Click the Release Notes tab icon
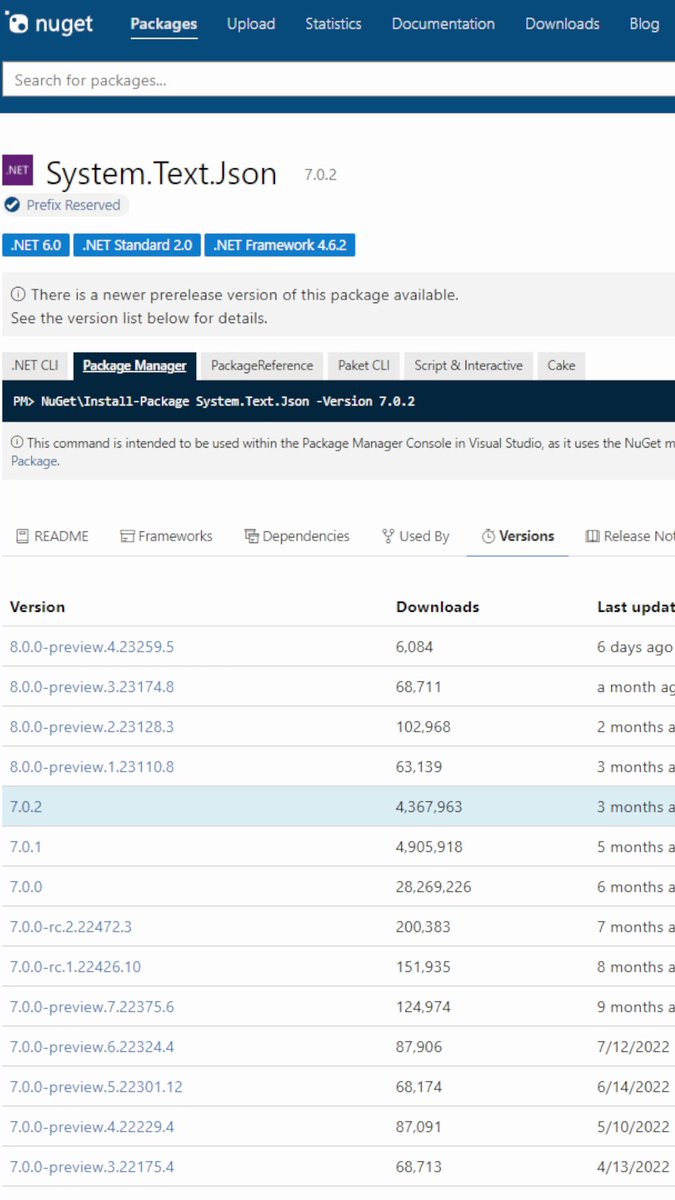Viewport: 675px width, 1200px height. (593, 536)
